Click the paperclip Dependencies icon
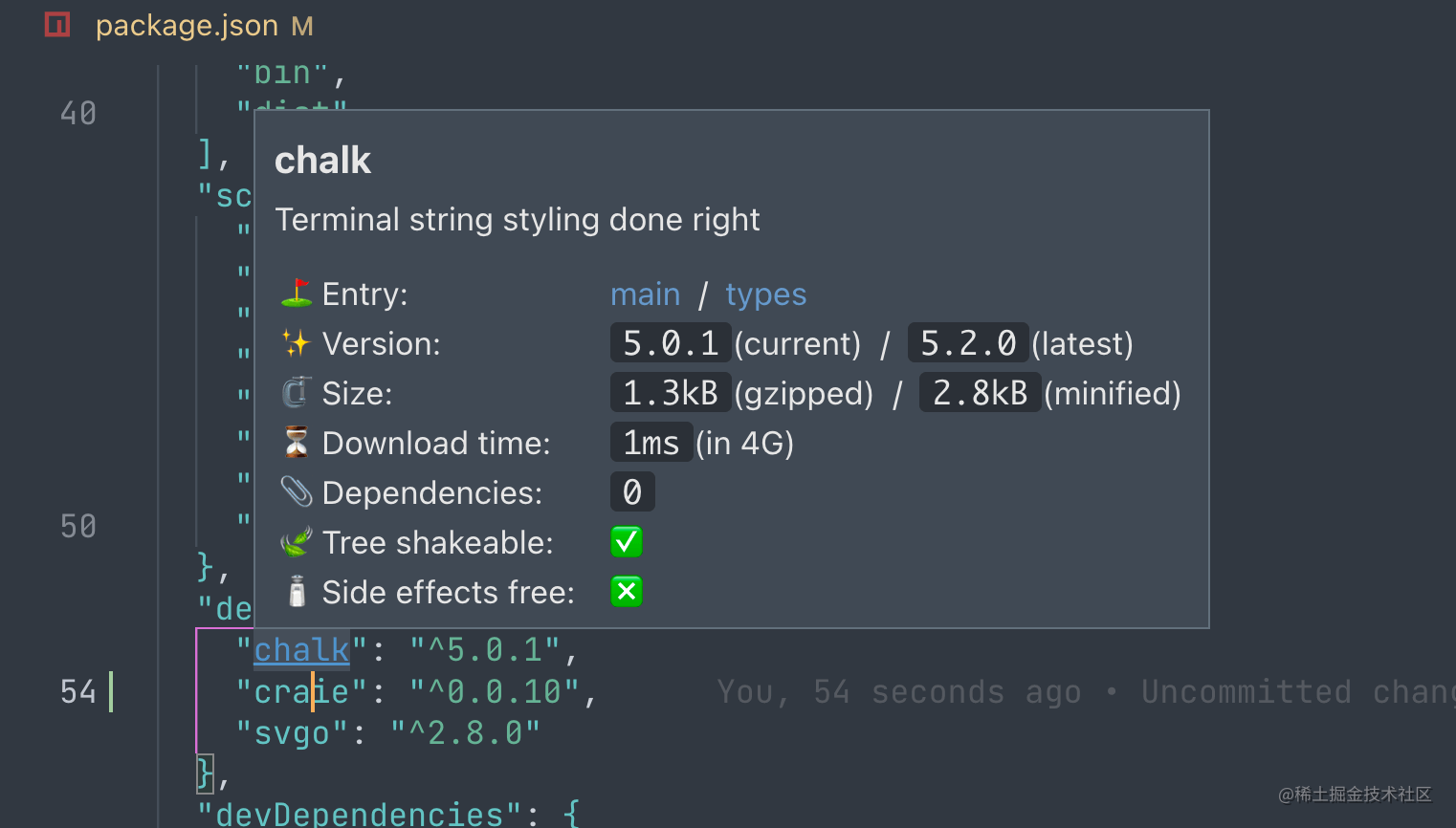The height and width of the screenshot is (828, 1456). click(295, 492)
